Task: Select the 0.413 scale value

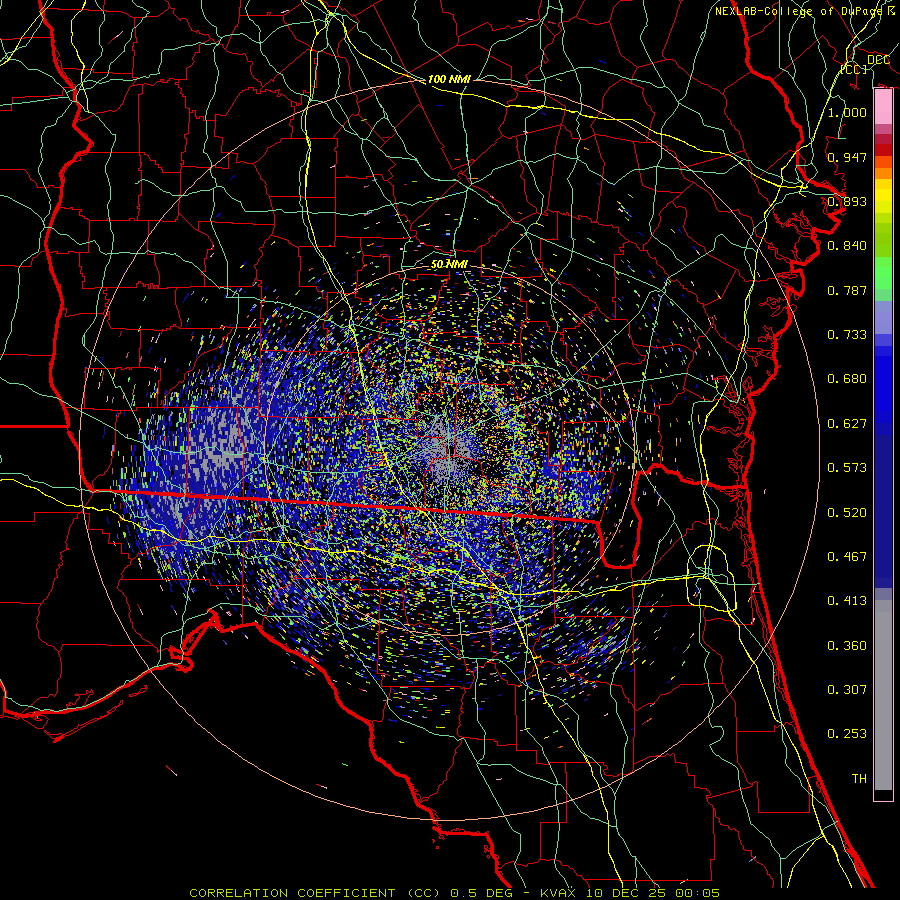Action: click(847, 601)
